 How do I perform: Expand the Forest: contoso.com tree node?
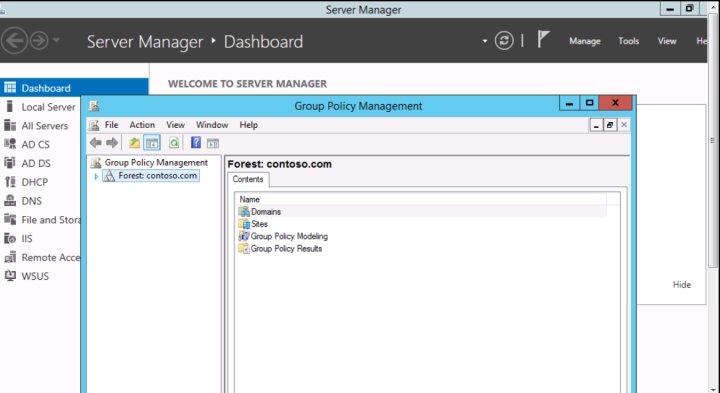click(96, 176)
